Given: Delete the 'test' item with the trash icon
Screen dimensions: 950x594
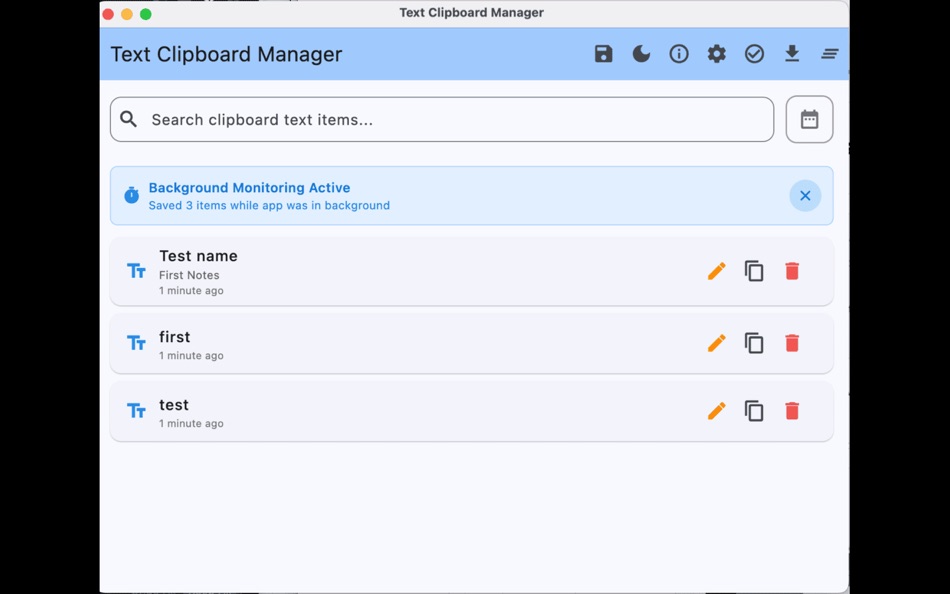Looking at the screenshot, I should click(792, 410).
